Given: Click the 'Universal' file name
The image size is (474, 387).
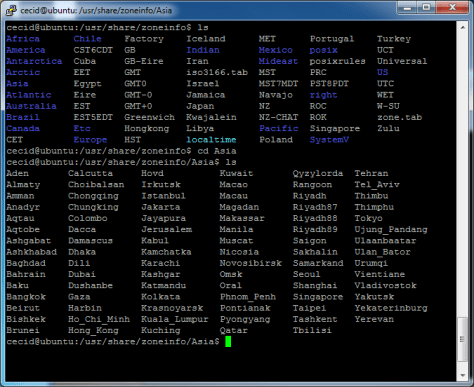Looking at the screenshot, I should (402, 61).
